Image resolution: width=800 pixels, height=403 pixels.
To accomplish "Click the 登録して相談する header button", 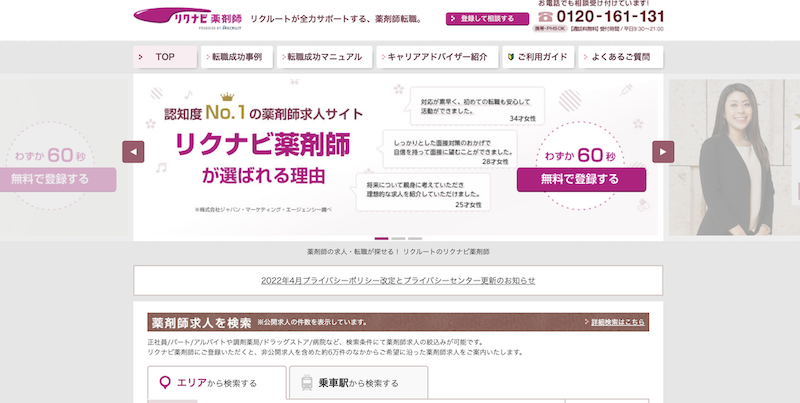I will pyautogui.click(x=487, y=19).
